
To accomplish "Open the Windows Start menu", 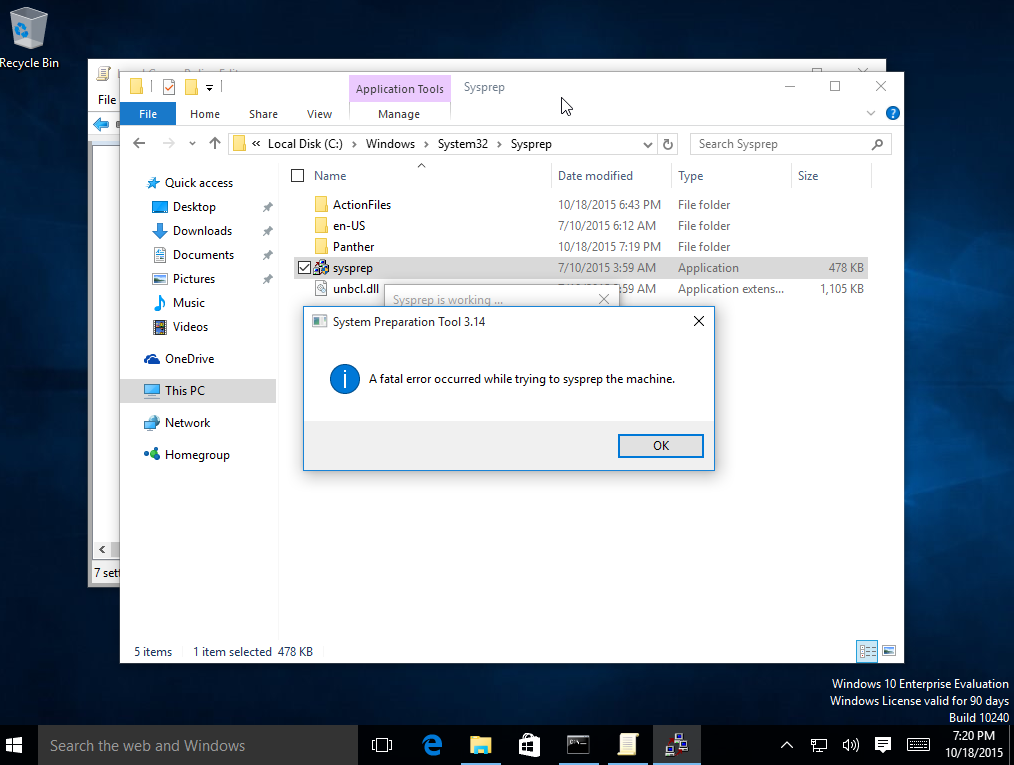I will [14, 745].
